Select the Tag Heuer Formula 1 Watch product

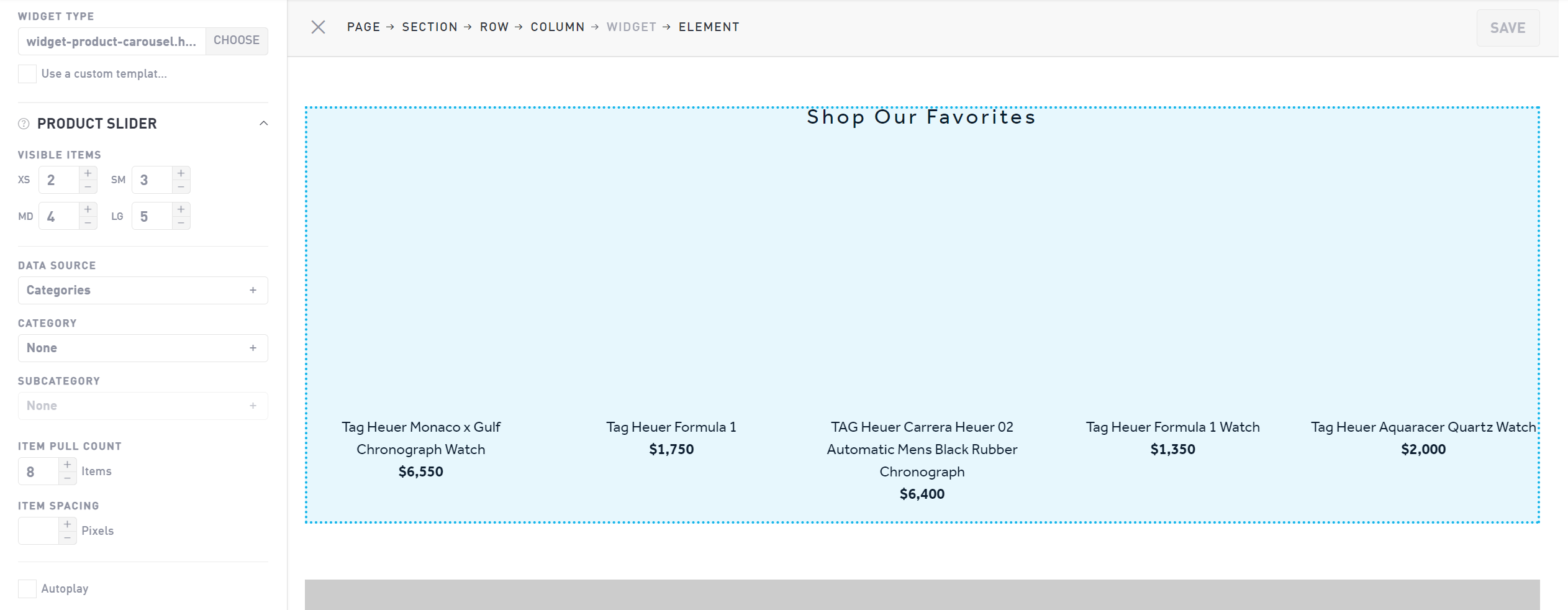click(1172, 427)
